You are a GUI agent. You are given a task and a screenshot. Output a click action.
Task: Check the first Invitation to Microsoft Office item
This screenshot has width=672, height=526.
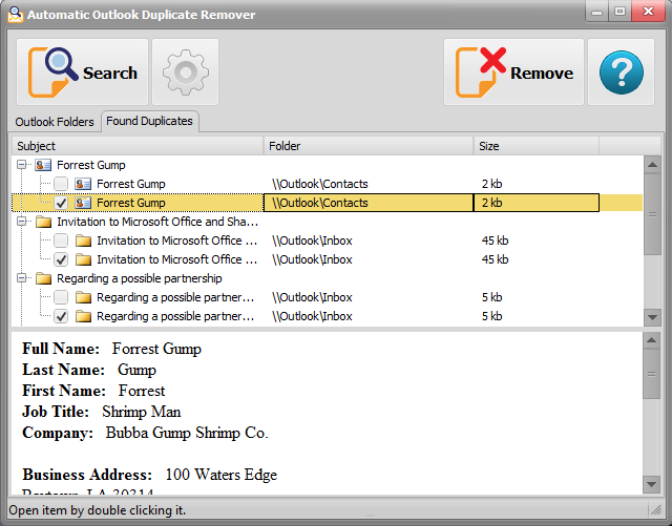61,240
